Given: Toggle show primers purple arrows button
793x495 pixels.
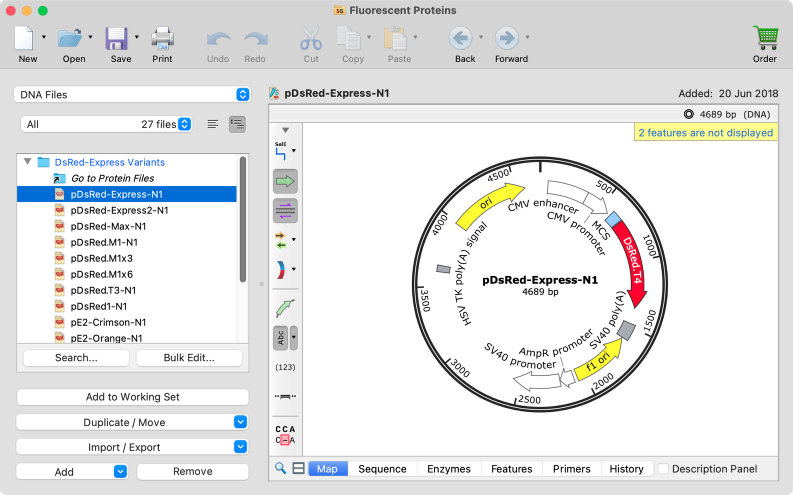Looking at the screenshot, I should [x=285, y=210].
